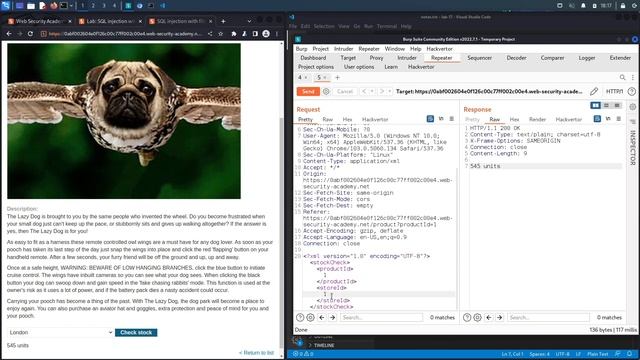Open response editor hamburger menu
The image size is (640, 360).
(619, 118)
